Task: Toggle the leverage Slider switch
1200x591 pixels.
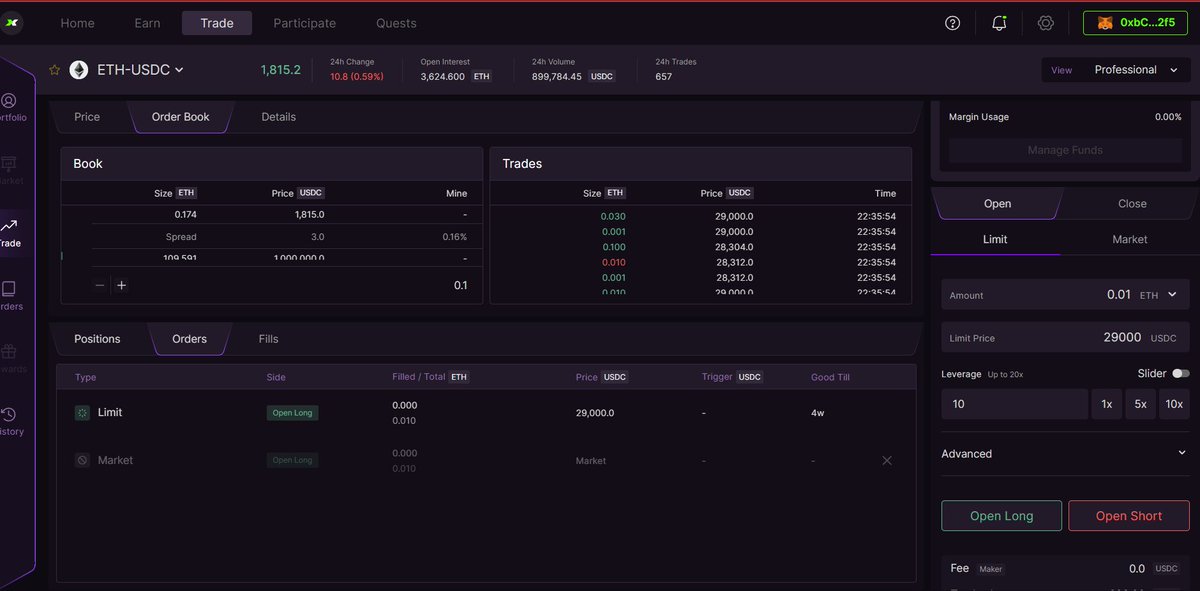Action: [x=1181, y=373]
